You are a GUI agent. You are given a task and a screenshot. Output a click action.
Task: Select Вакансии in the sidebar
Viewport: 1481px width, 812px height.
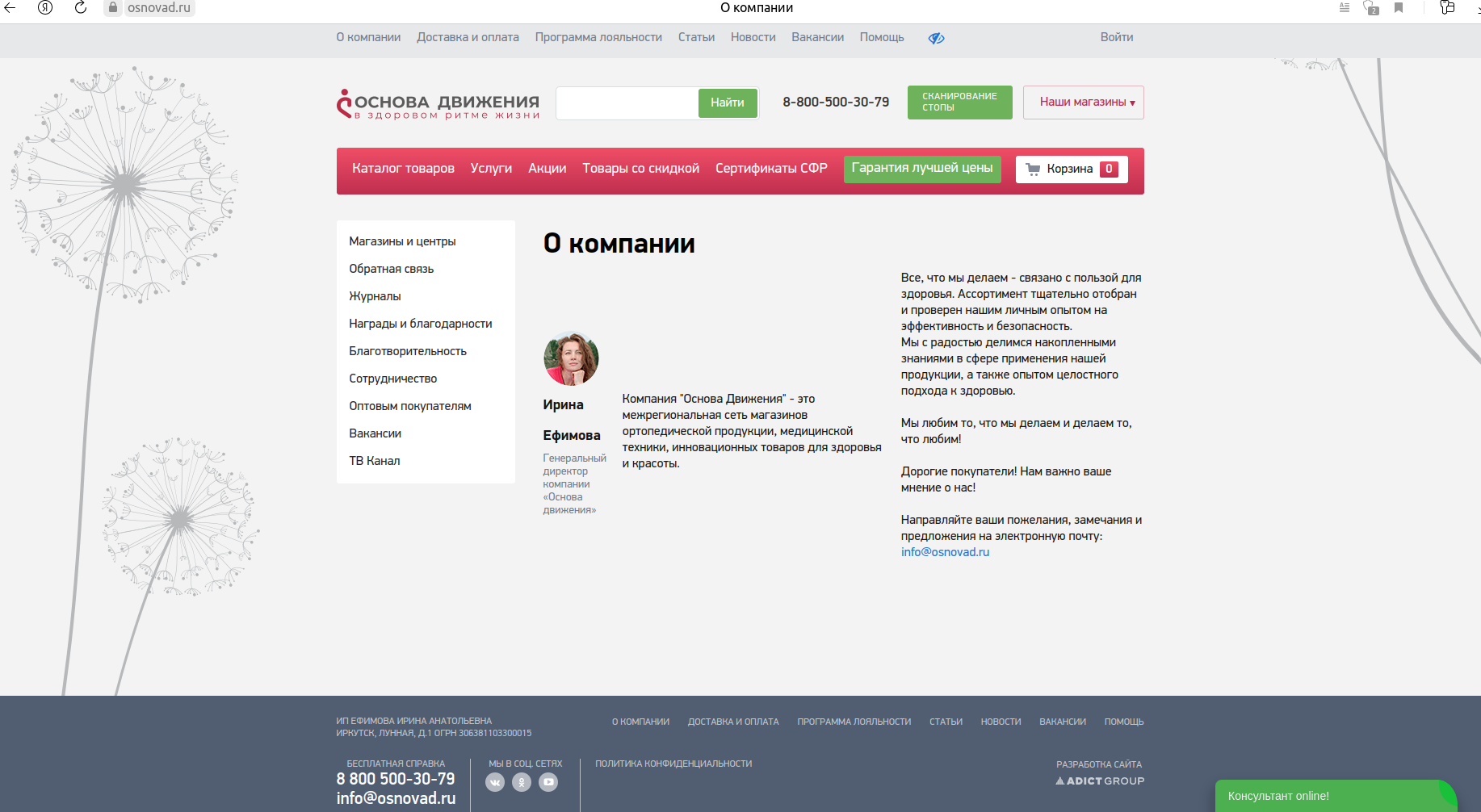375,433
